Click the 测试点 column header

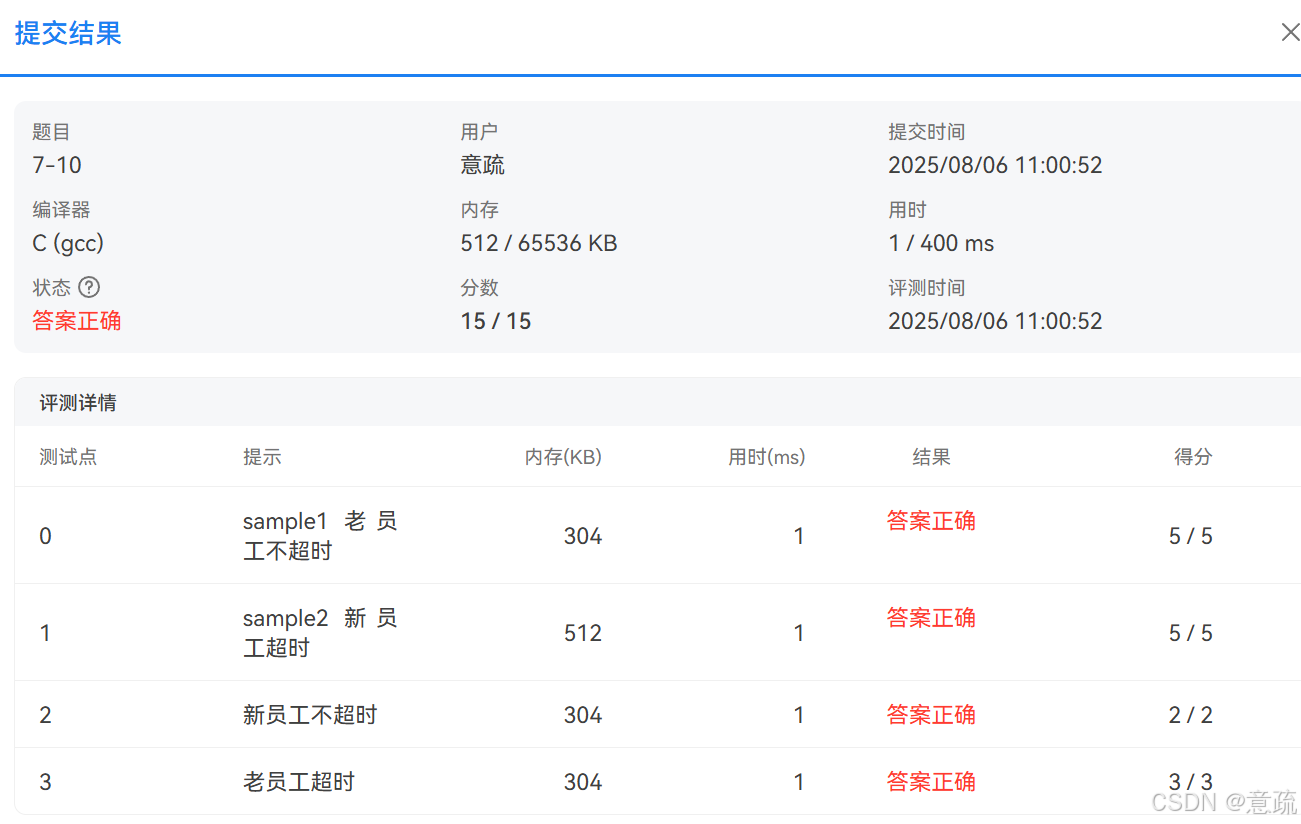pyautogui.click(x=68, y=457)
